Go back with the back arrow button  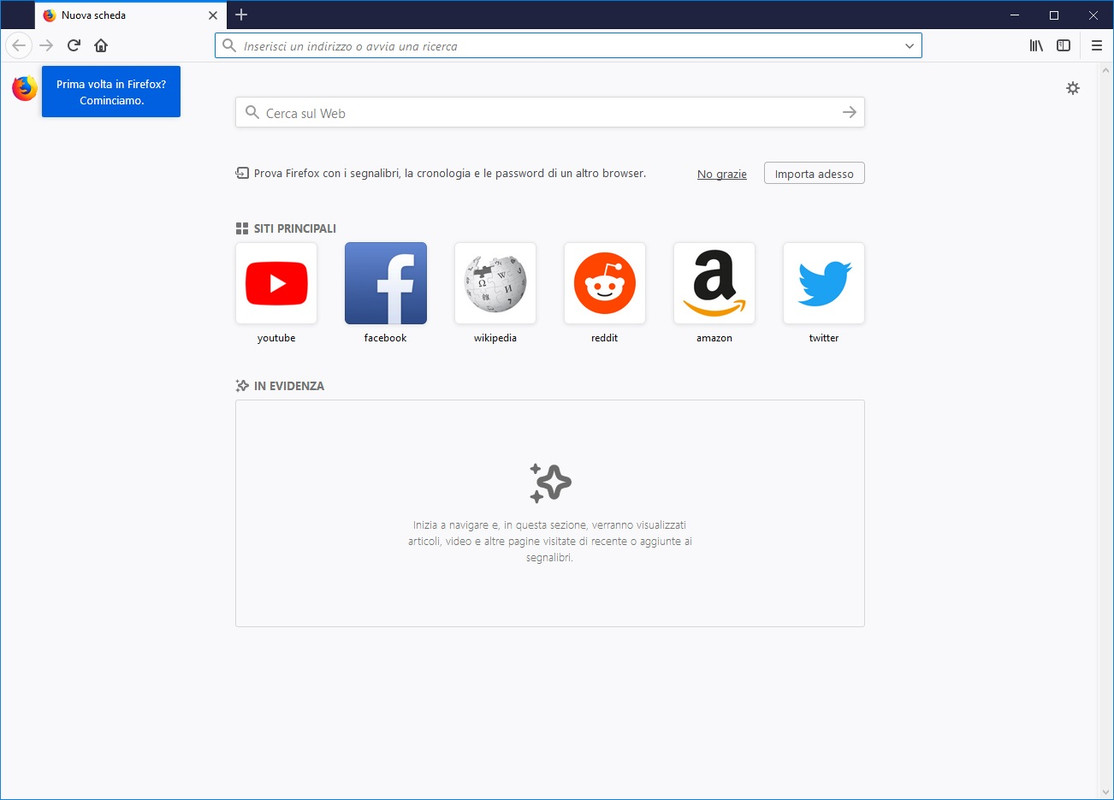tap(18, 45)
